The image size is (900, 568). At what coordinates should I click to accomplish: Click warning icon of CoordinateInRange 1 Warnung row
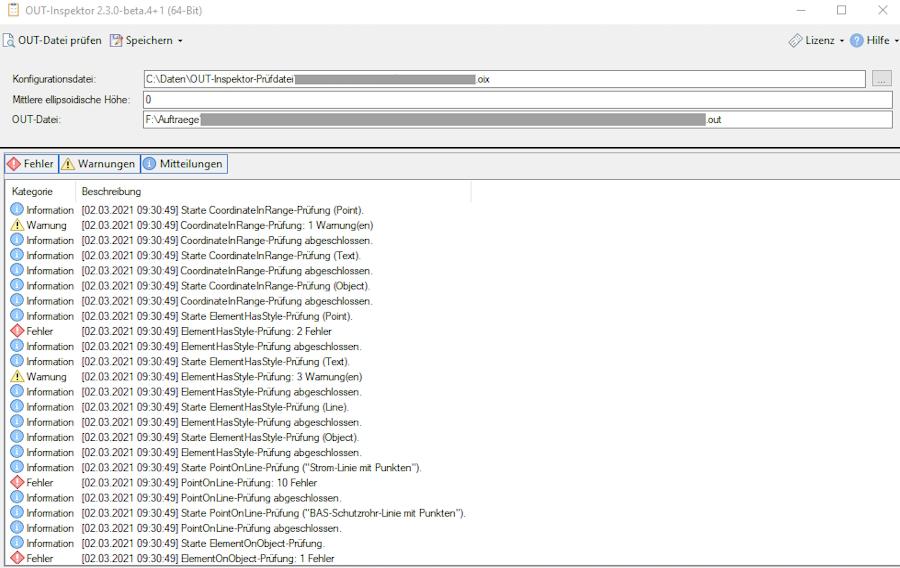(17, 225)
